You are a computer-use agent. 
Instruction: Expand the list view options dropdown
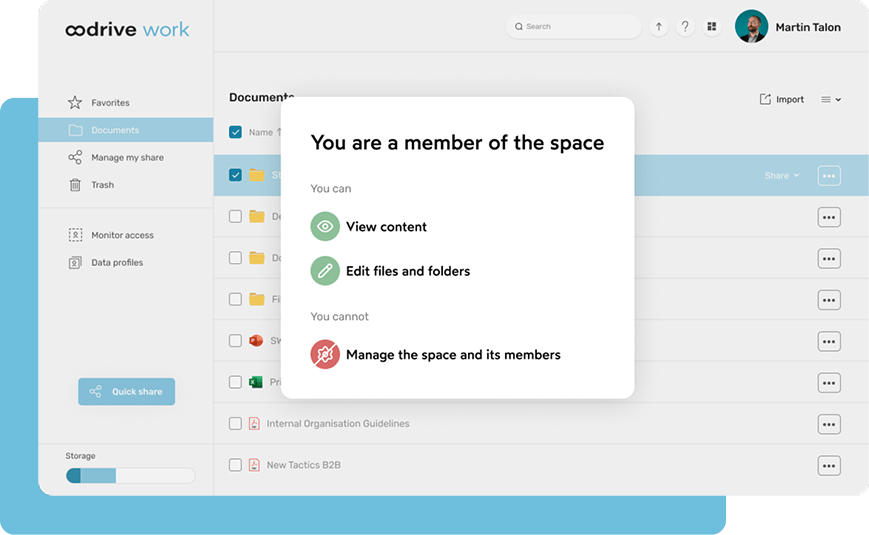831,99
